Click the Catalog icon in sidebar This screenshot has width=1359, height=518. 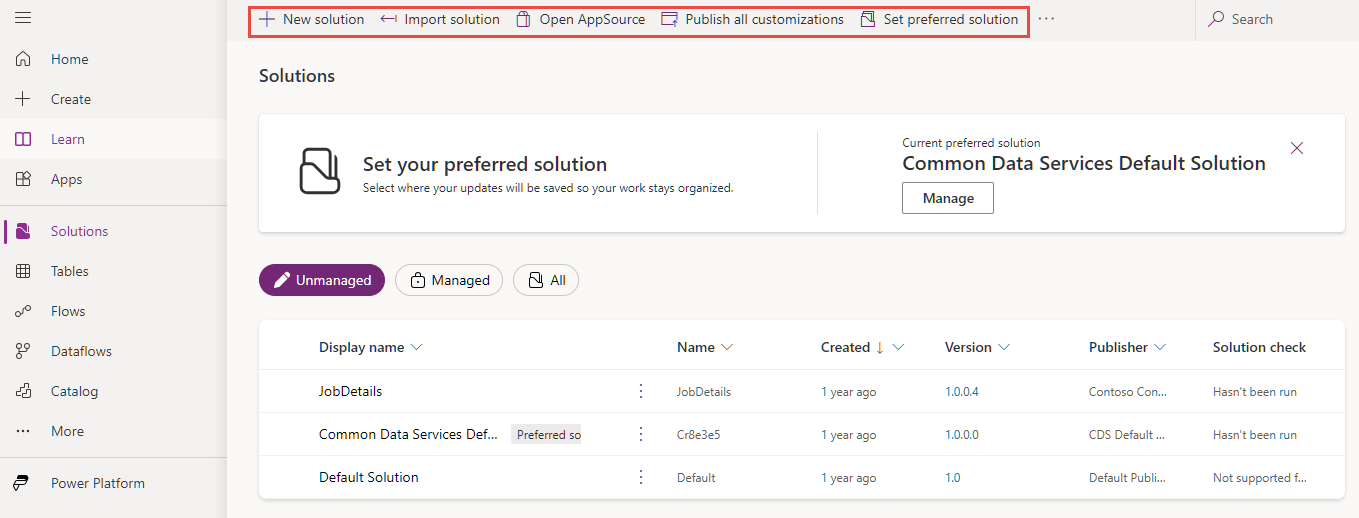23,391
